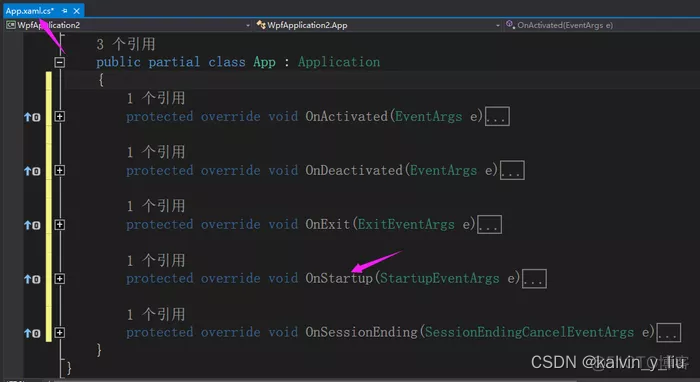Close the App.xaml.cs tab
This screenshot has height=382, width=700.
(x=76, y=11)
